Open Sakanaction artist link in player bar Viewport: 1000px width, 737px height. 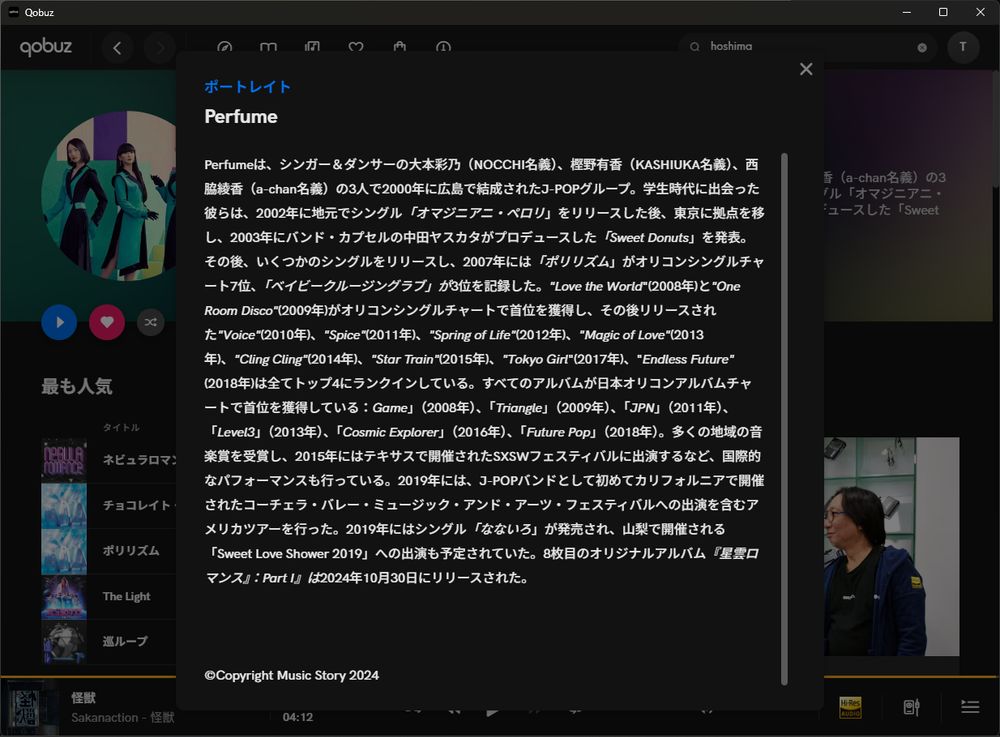click(x=105, y=718)
